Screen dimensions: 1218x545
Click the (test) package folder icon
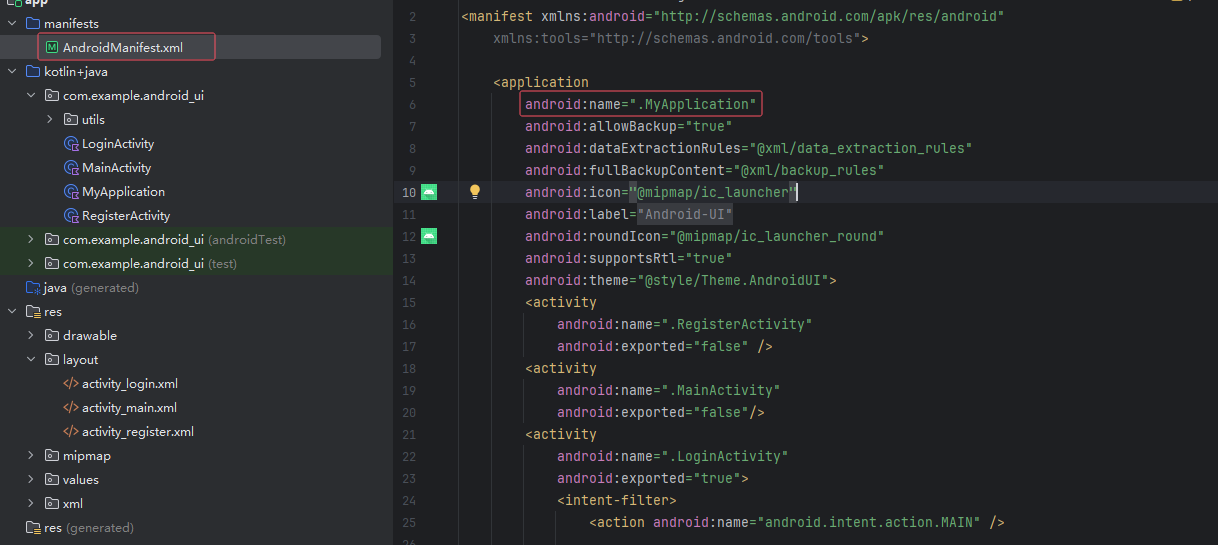52,264
